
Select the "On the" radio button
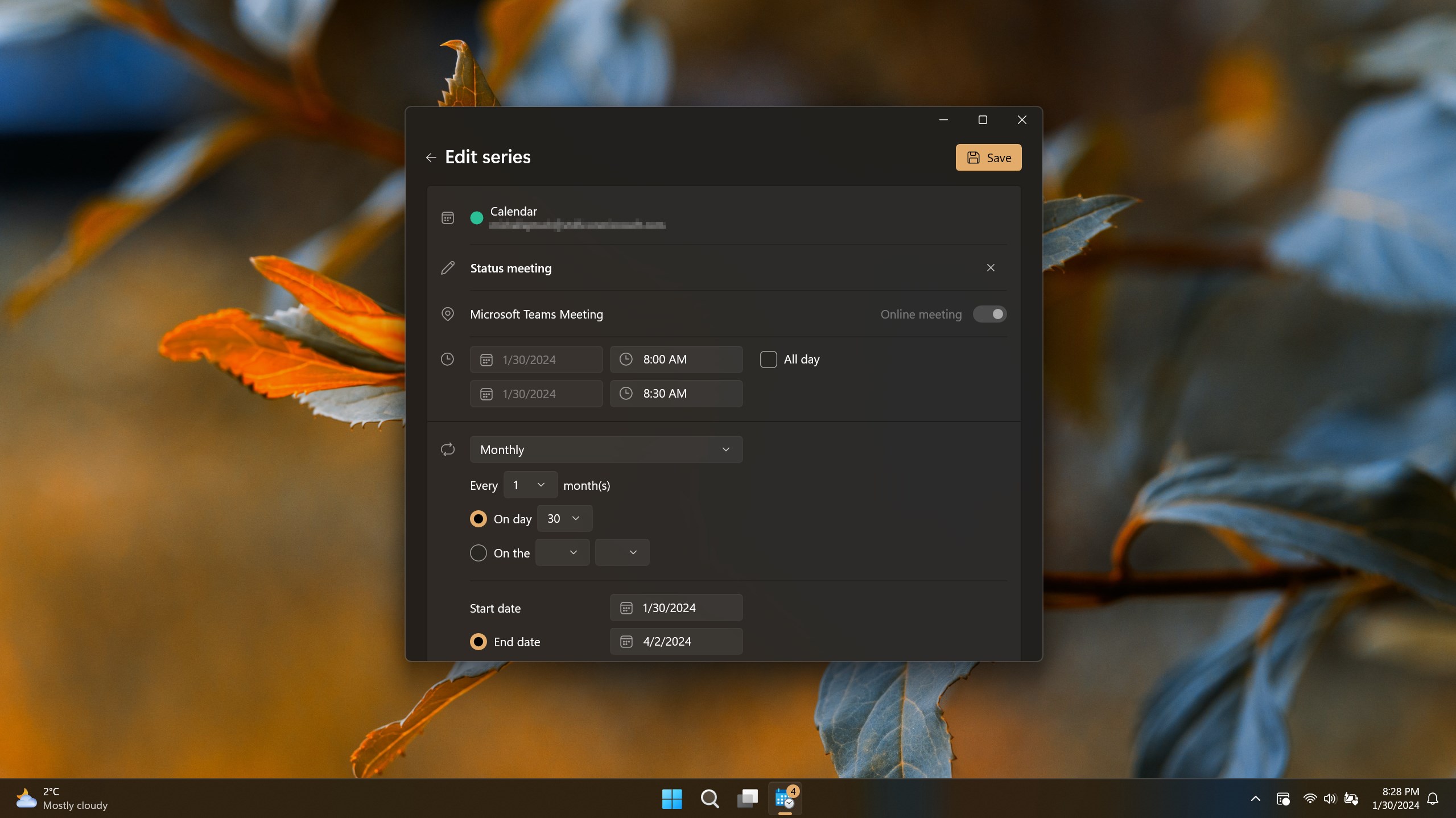(478, 552)
